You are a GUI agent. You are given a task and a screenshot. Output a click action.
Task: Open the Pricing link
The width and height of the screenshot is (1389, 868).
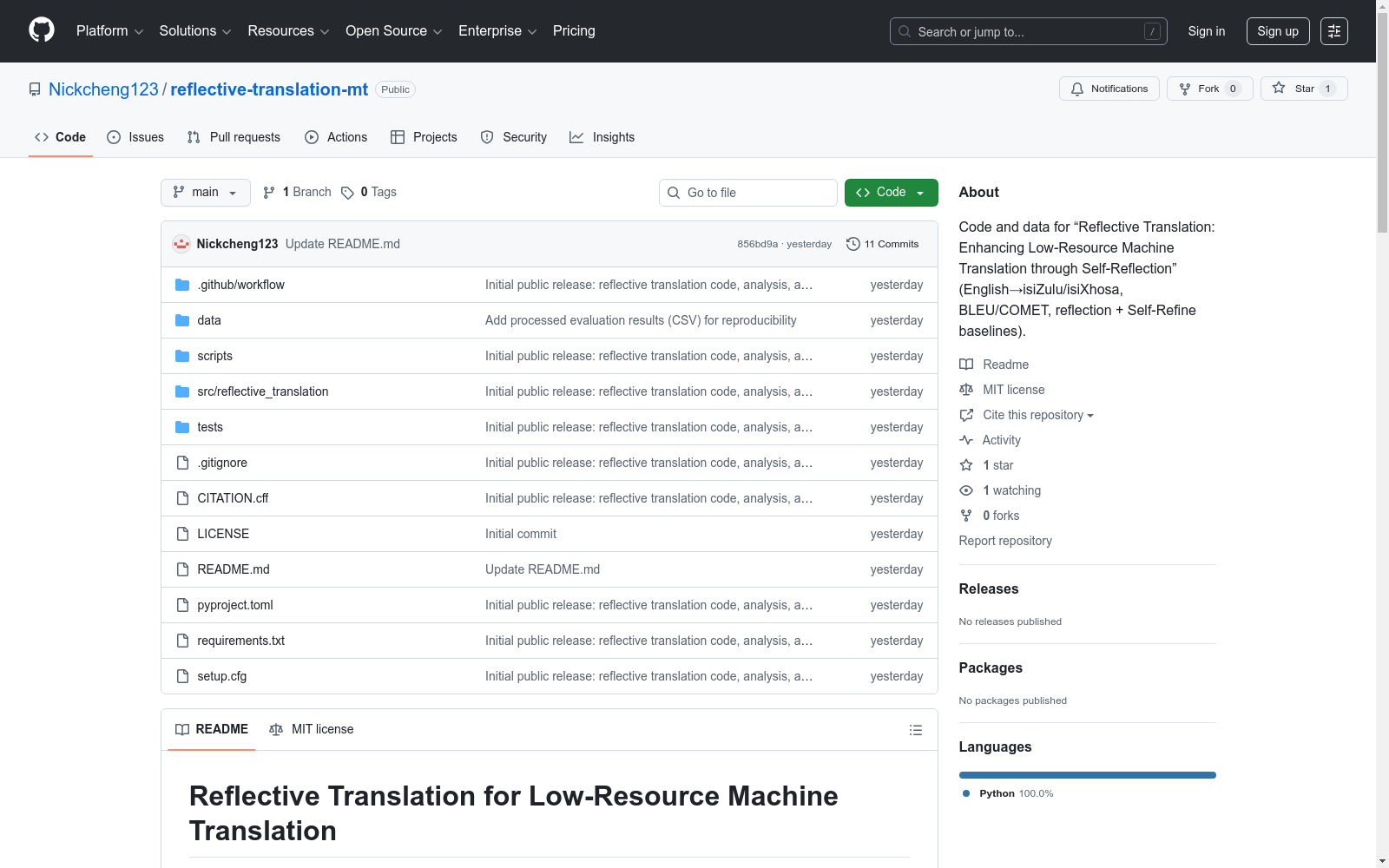[x=574, y=31]
